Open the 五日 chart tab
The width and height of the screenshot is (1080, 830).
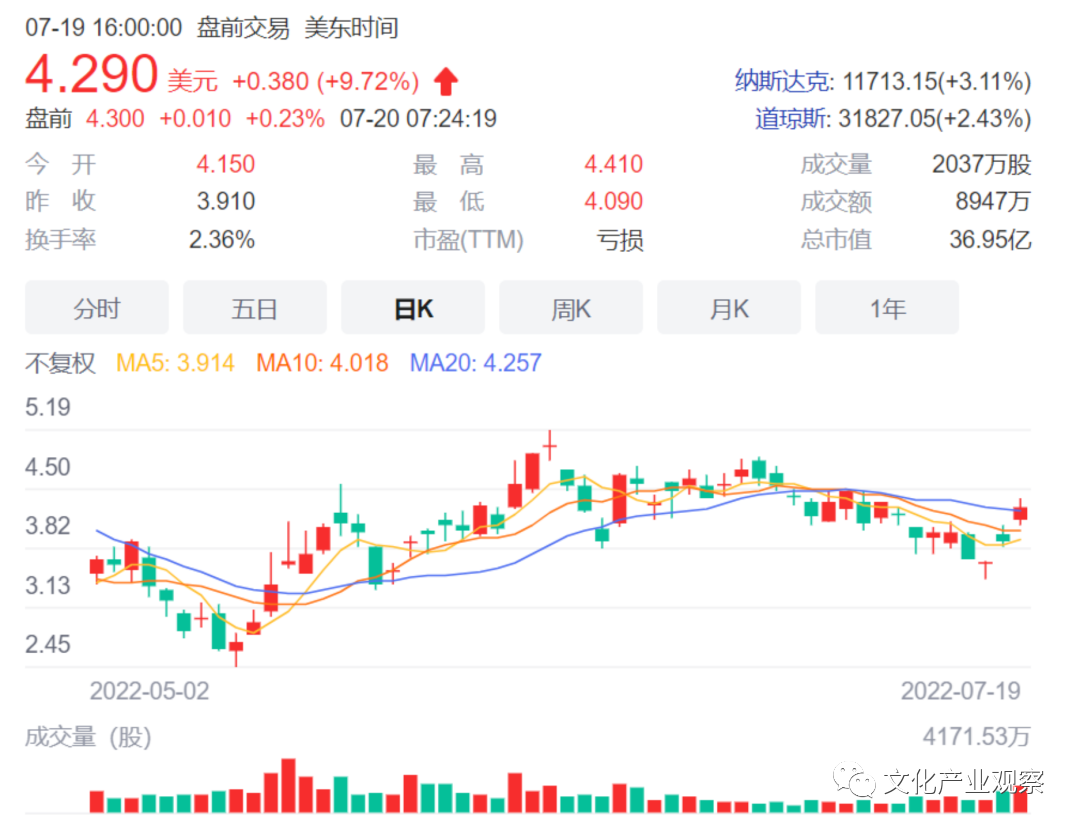(x=254, y=309)
